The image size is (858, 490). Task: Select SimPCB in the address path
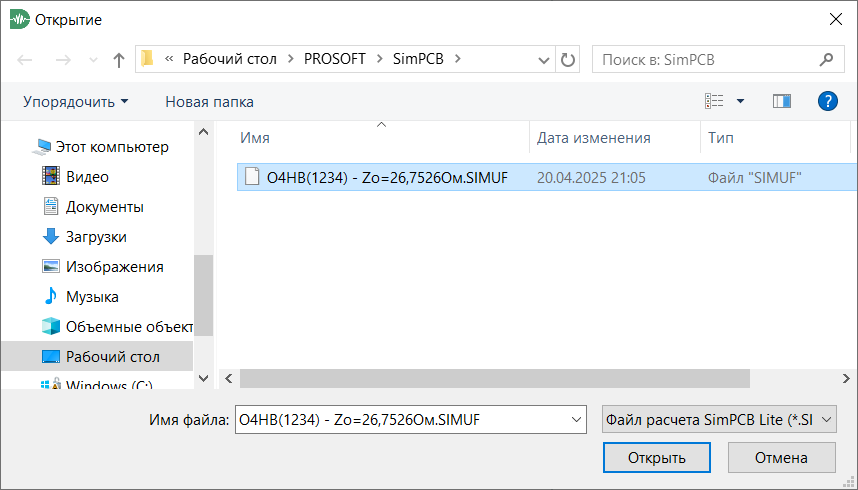418,59
